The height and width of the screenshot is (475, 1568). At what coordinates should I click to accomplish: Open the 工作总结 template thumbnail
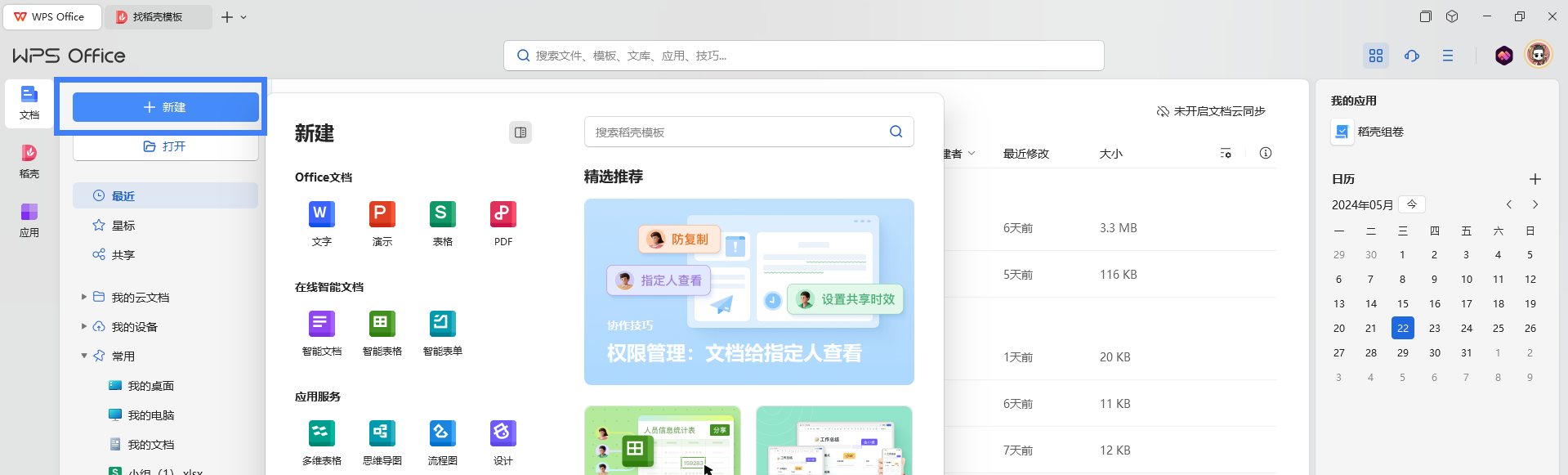click(834, 441)
